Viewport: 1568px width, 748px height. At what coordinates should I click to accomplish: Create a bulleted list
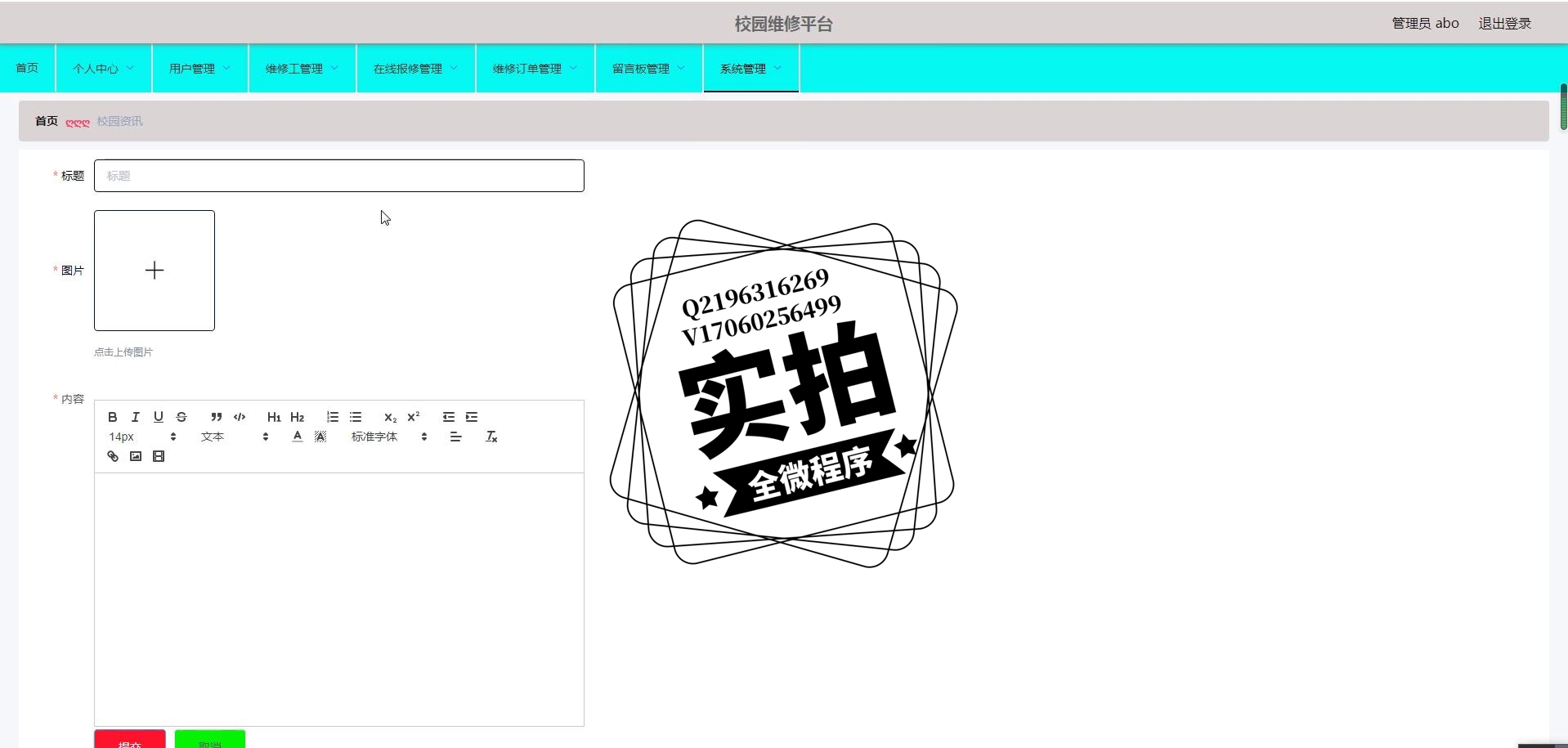point(356,417)
